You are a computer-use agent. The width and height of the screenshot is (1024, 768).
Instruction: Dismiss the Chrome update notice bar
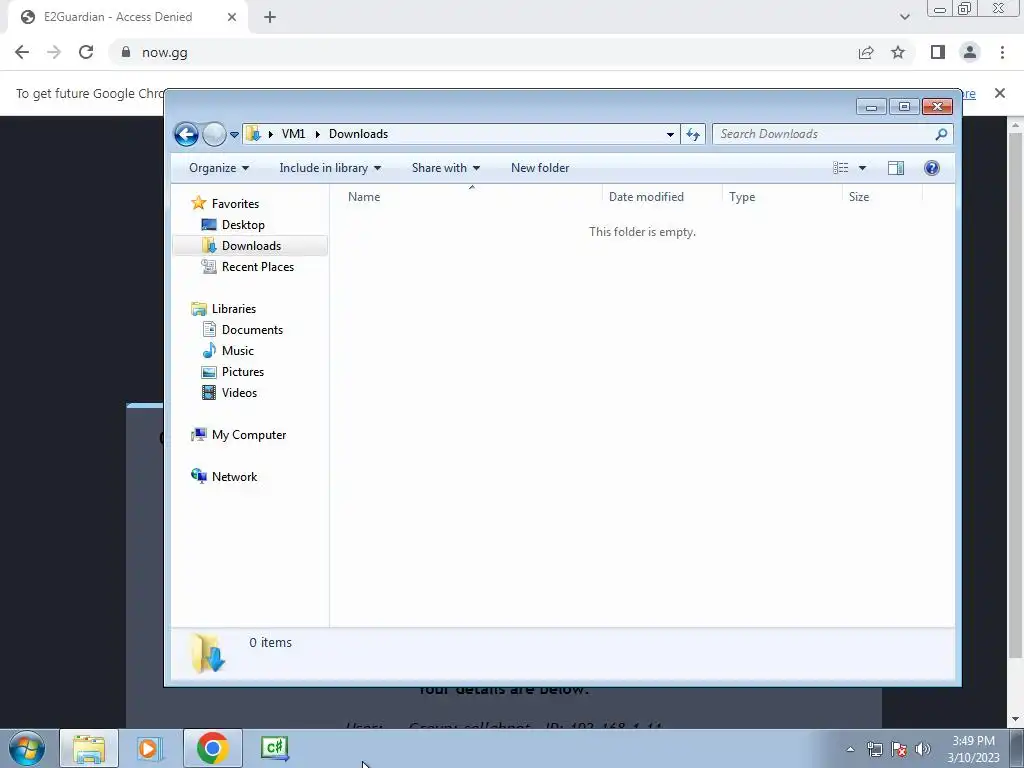coord(1000,93)
